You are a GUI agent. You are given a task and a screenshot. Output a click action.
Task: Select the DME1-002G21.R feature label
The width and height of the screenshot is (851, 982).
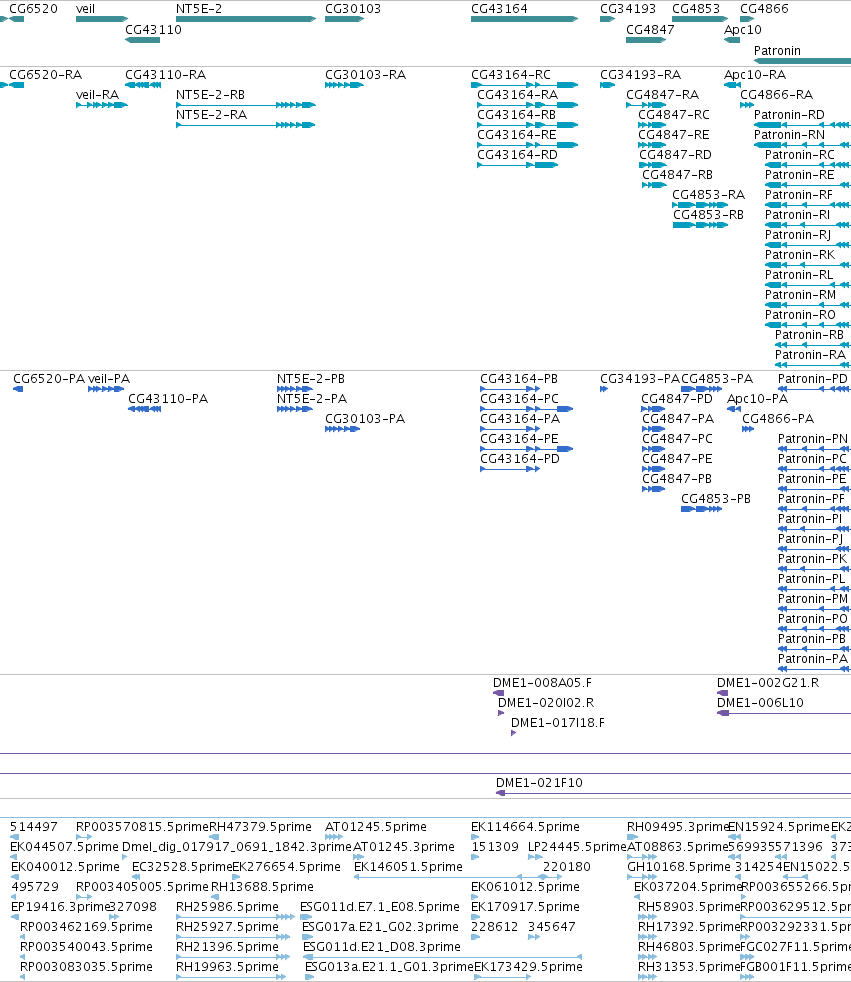768,683
